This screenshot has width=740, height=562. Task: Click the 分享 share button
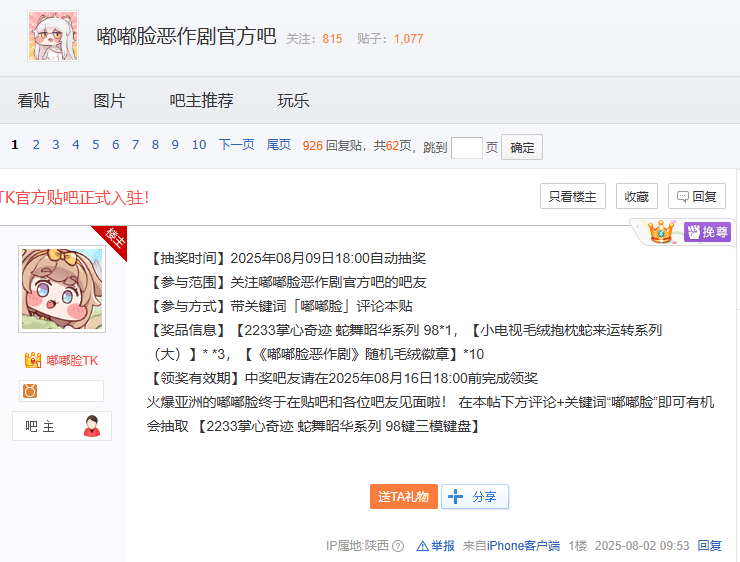(475, 497)
